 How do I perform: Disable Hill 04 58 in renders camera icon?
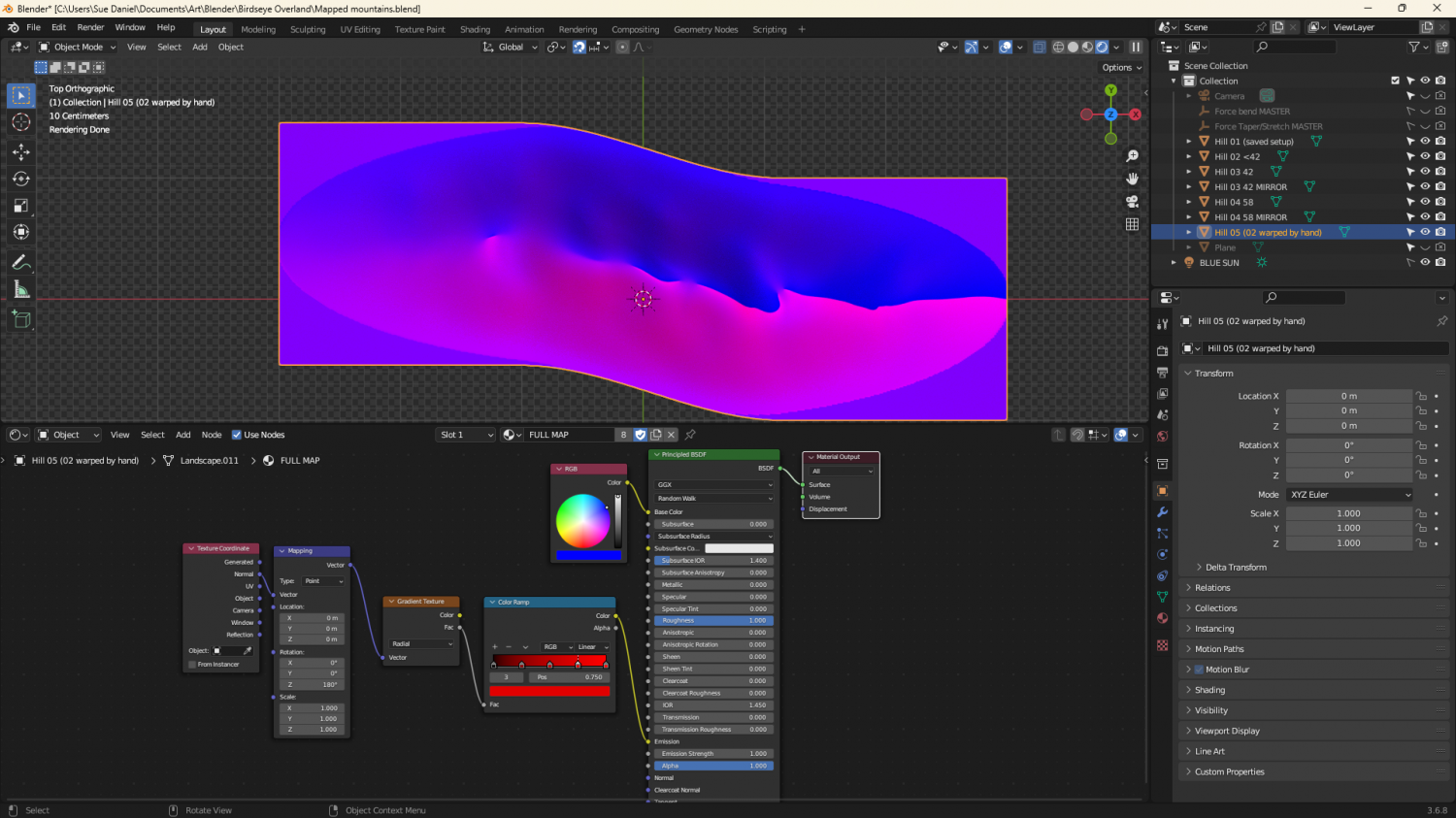tap(1440, 202)
